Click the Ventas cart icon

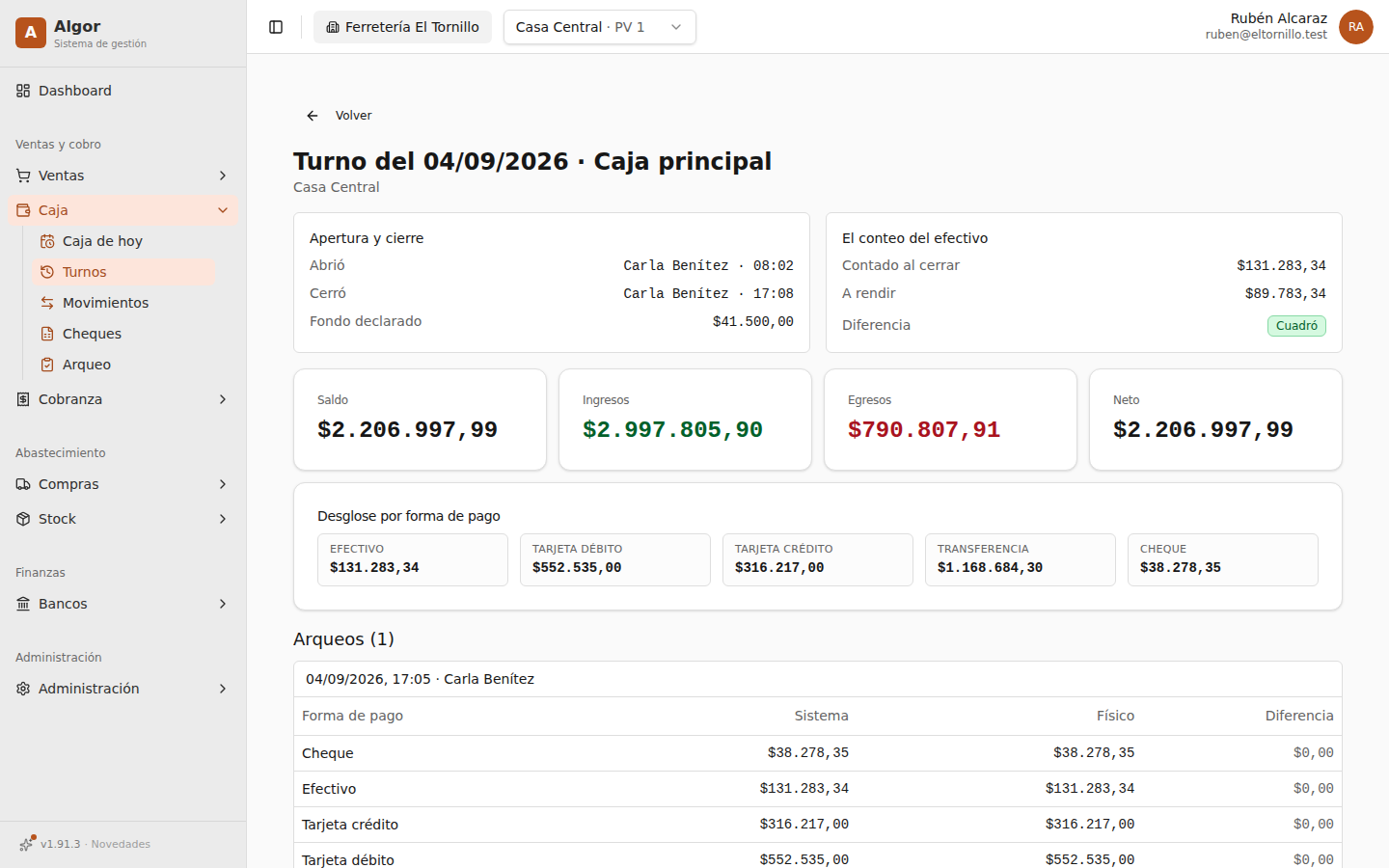[x=23, y=176]
